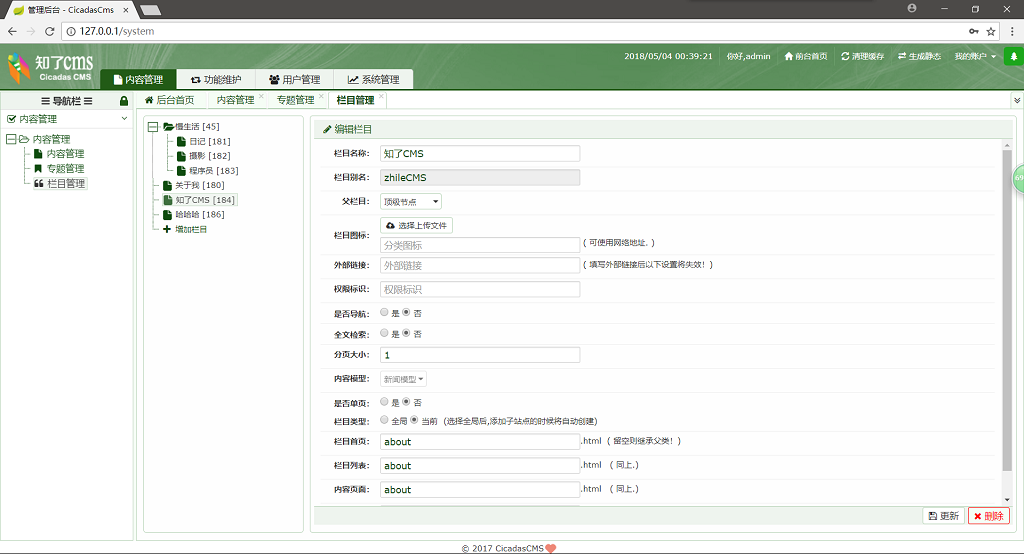This screenshot has width=1024, height=554.
Task: Open the 我的账户 dropdown menu
Action: tap(975, 56)
